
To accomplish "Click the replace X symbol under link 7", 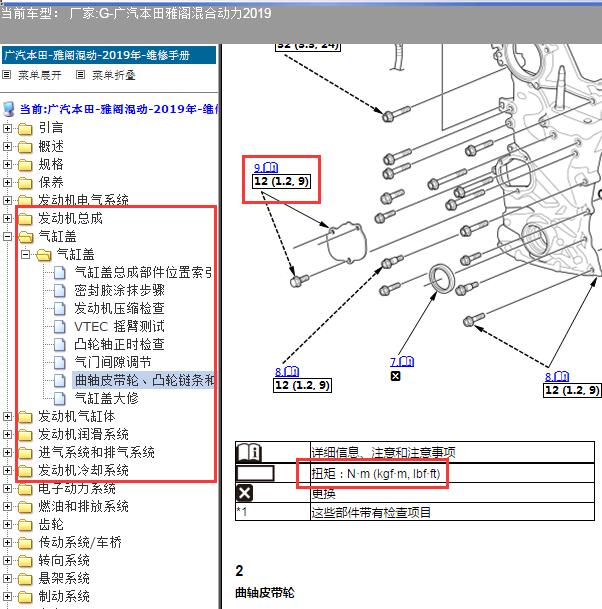I will click(x=395, y=376).
